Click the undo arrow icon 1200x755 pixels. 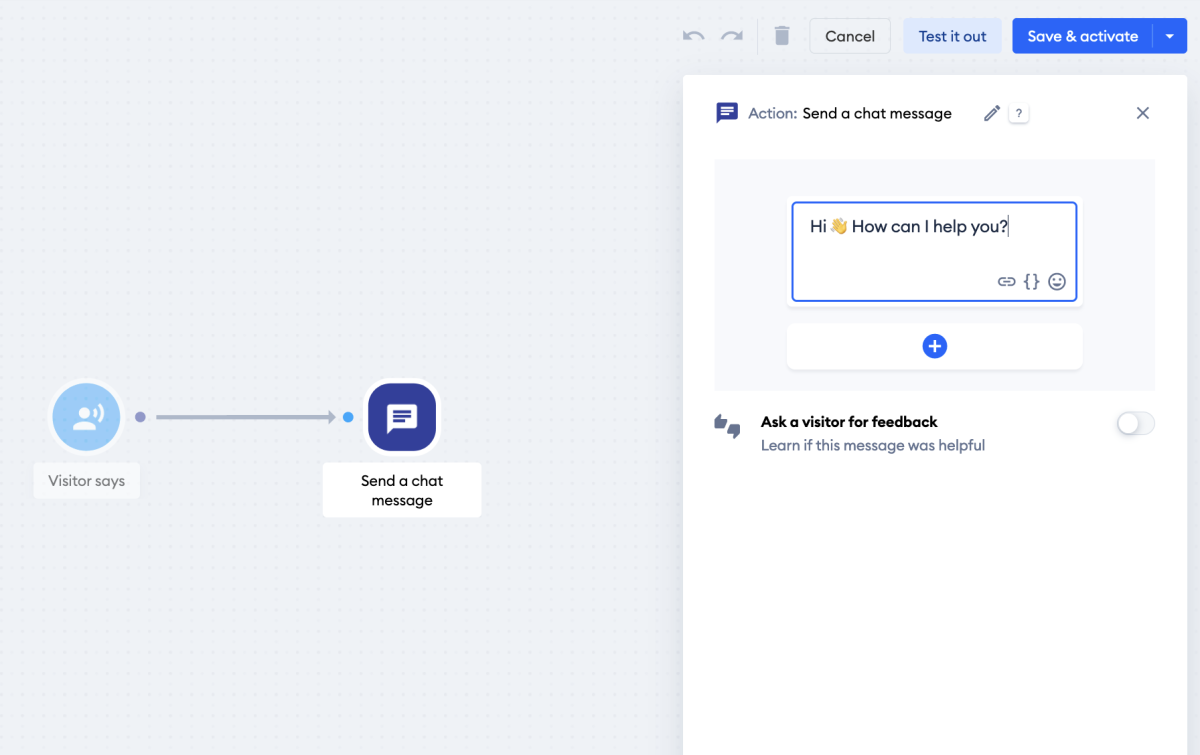[x=692, y=35]
